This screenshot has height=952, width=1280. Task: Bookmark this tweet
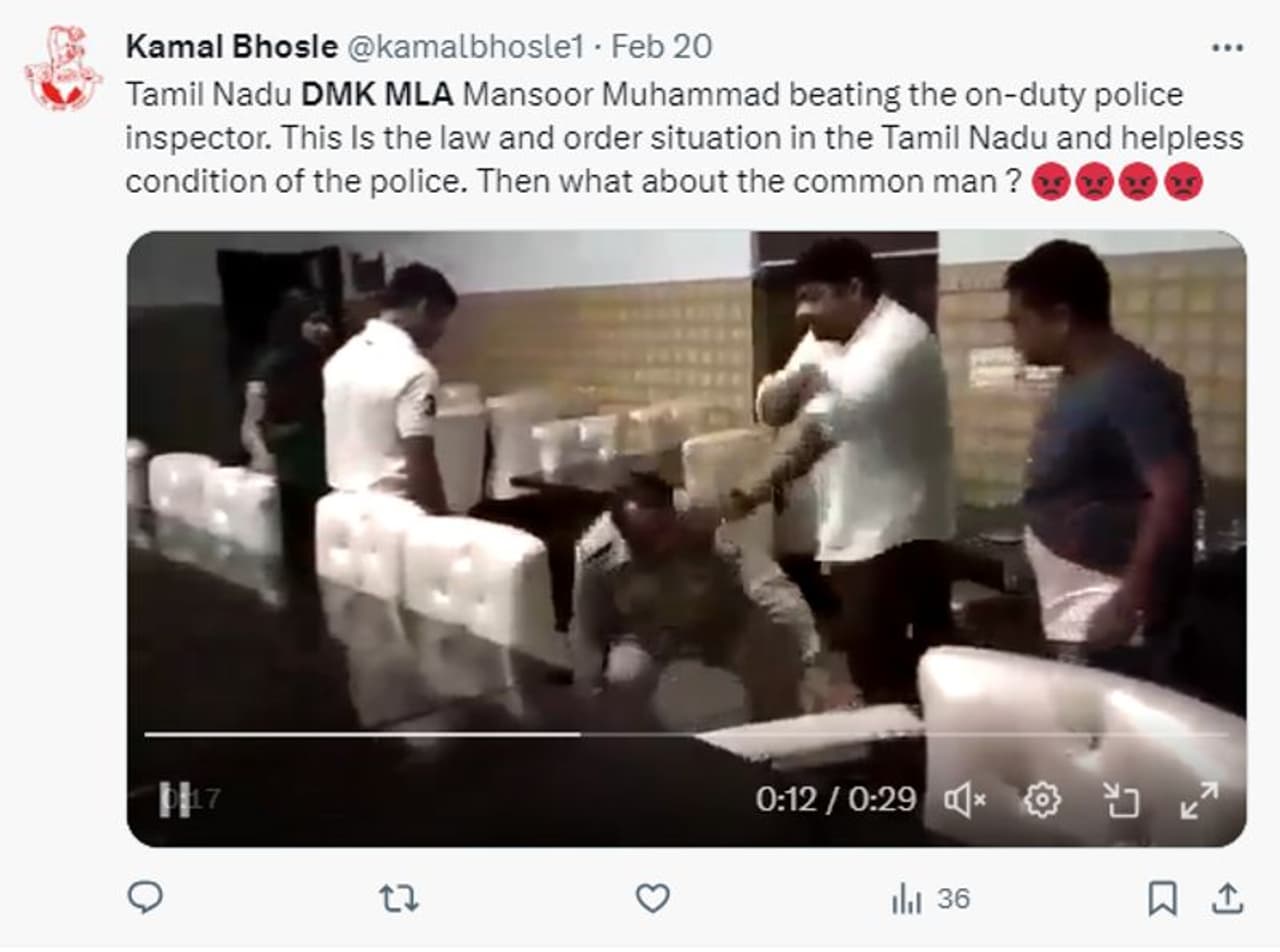[1162, 898]
